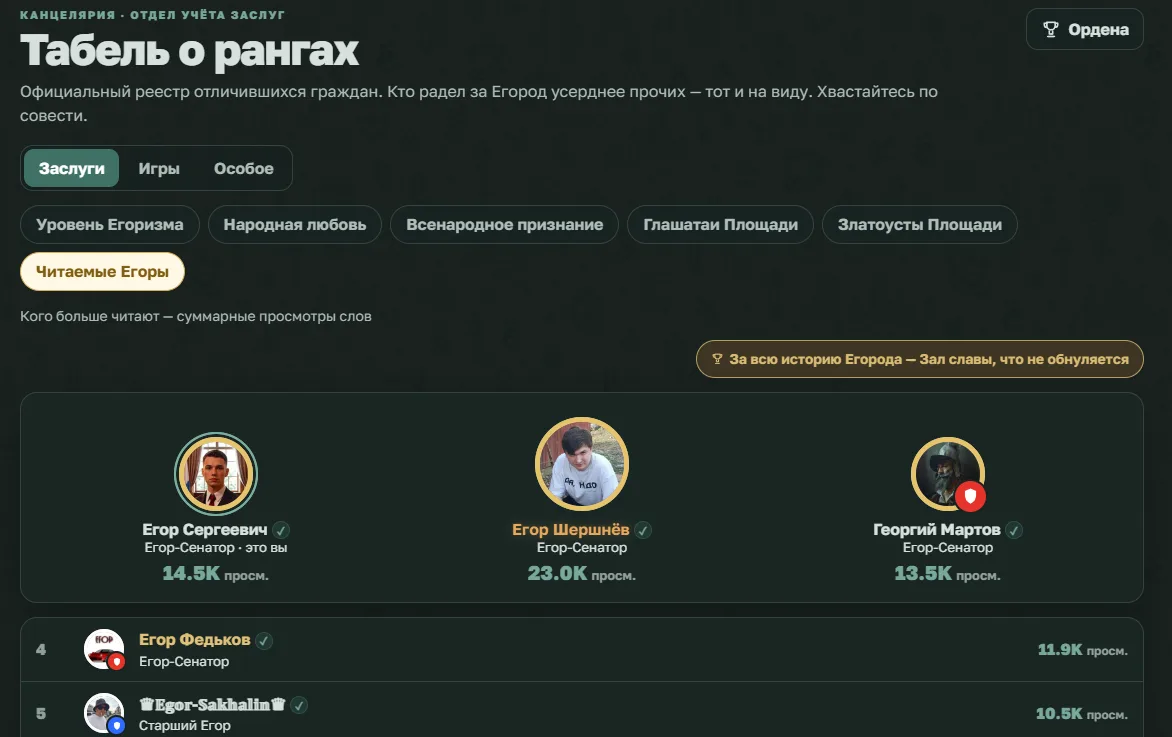Viewport: 1172px width, 737px height.
Task: Switch to the Игры tab
Action: point(159,168)
